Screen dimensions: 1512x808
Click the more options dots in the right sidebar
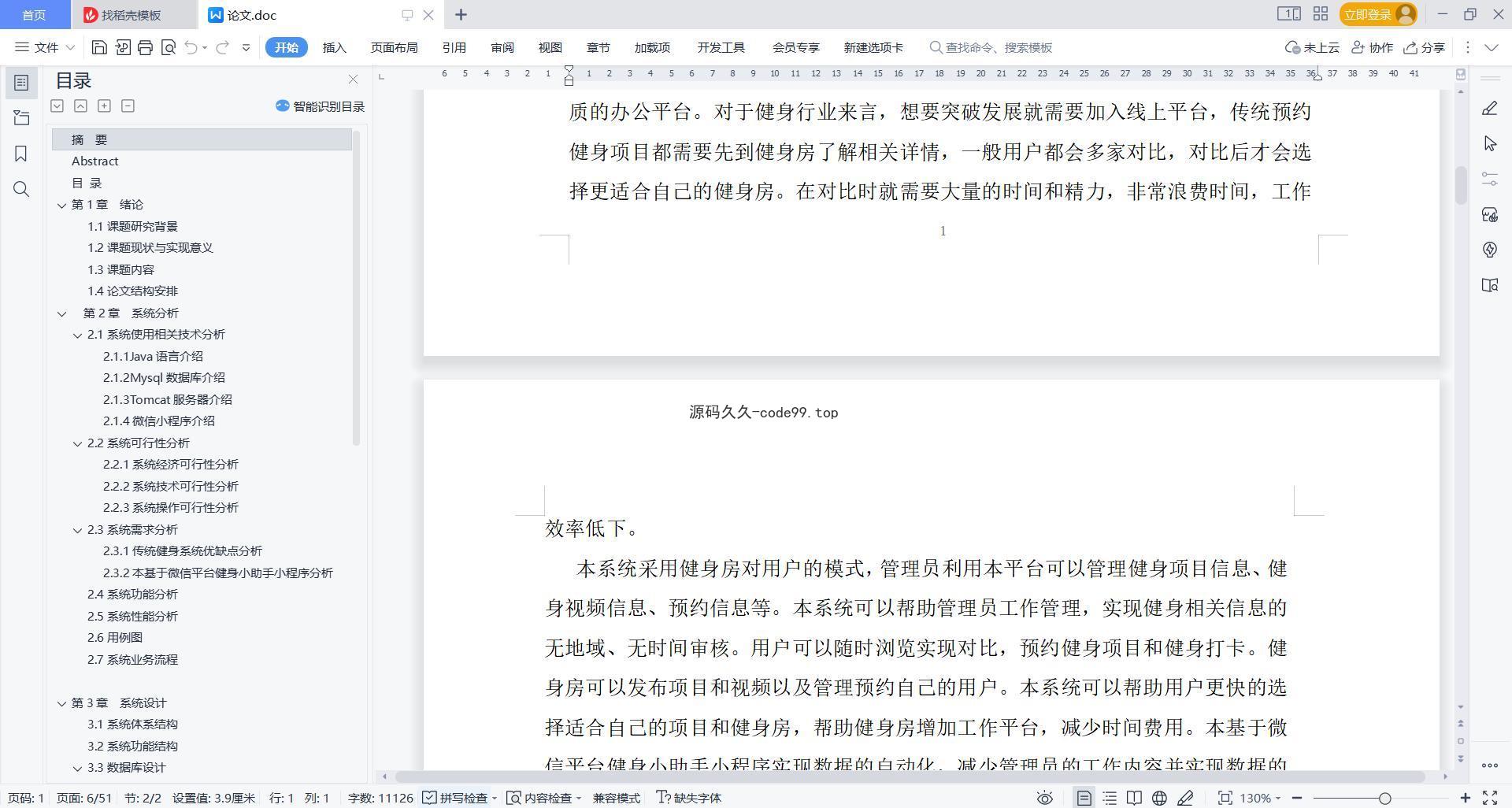[1489, 765]
